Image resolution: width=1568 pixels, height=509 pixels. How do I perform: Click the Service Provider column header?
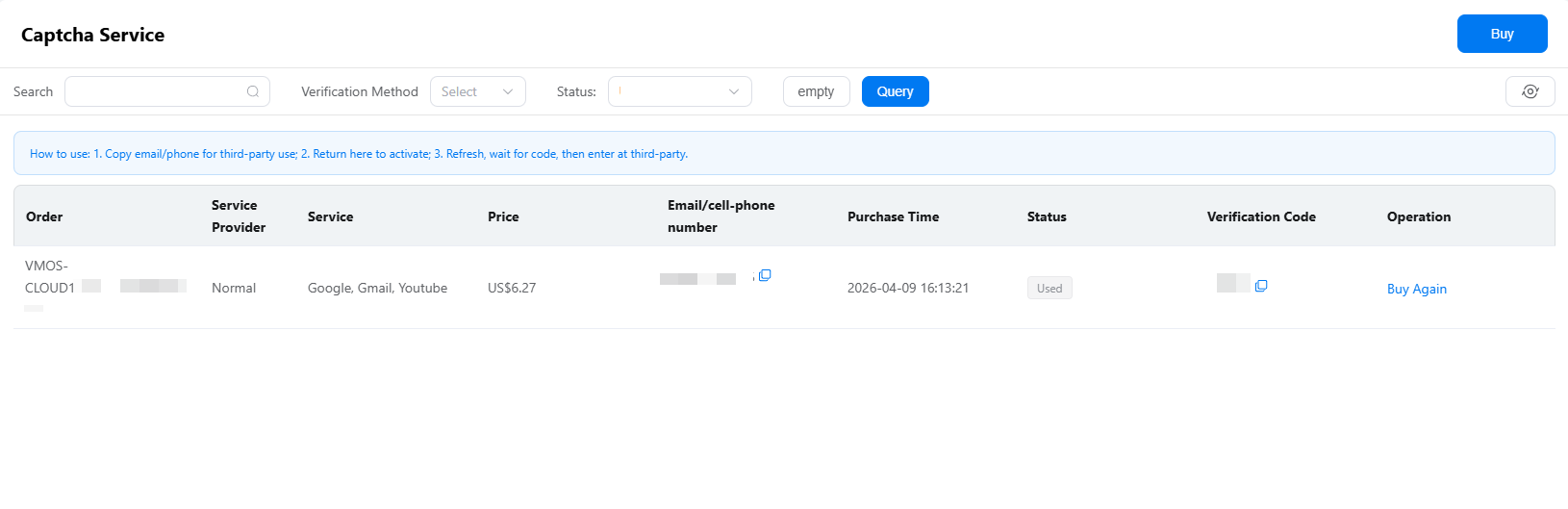click(x=238, y=216)
